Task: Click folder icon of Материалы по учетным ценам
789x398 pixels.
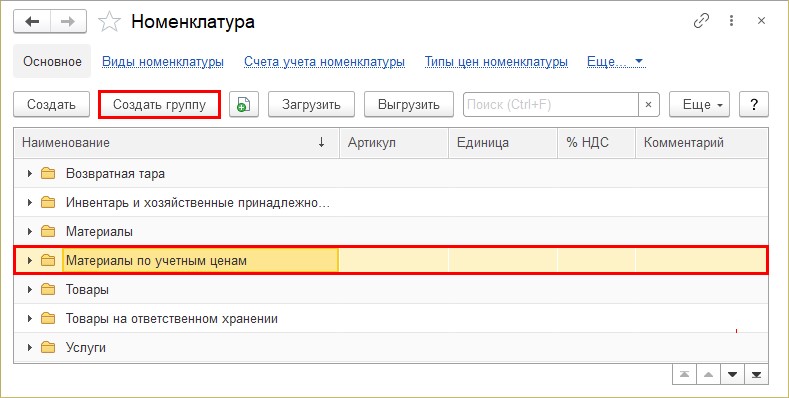Action: click(48, 260)
